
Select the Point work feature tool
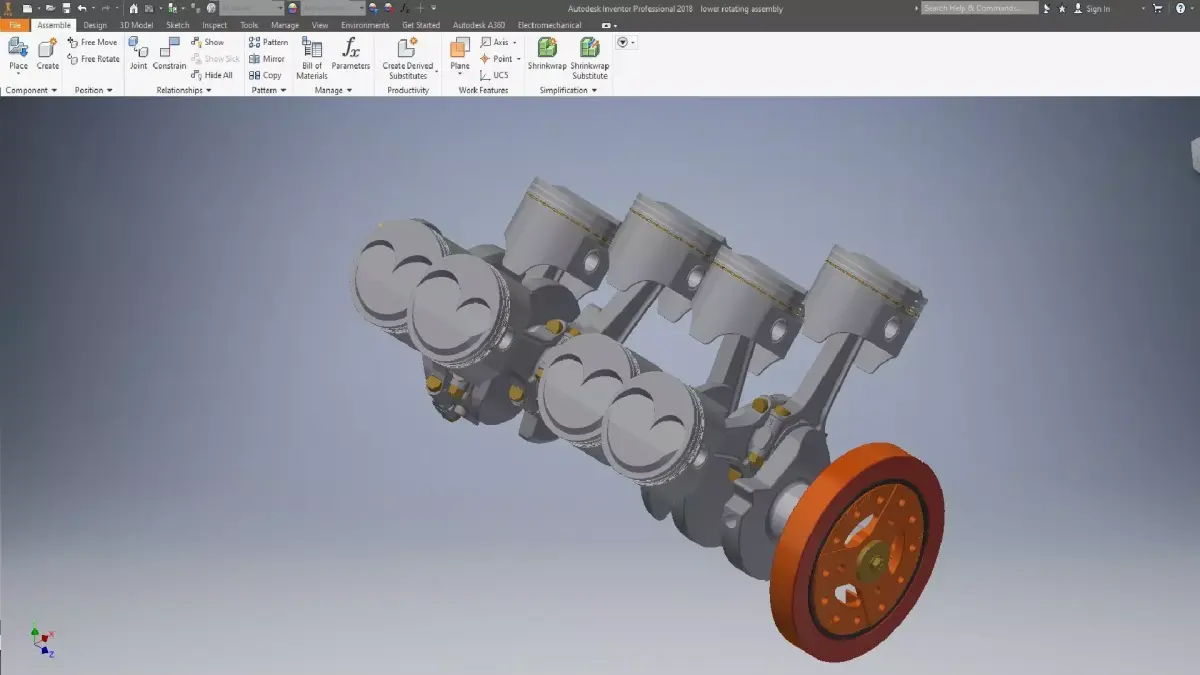[497, 59]
